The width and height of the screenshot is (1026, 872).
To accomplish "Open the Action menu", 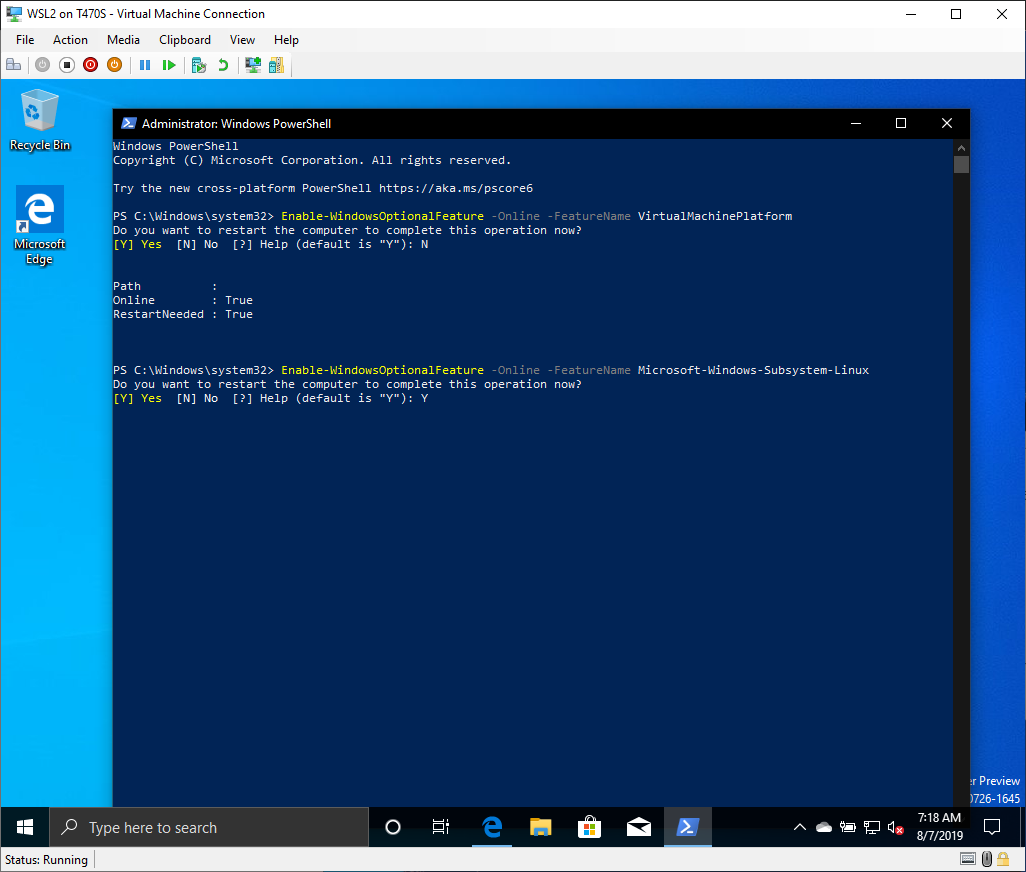I will (x=70, y=40).
